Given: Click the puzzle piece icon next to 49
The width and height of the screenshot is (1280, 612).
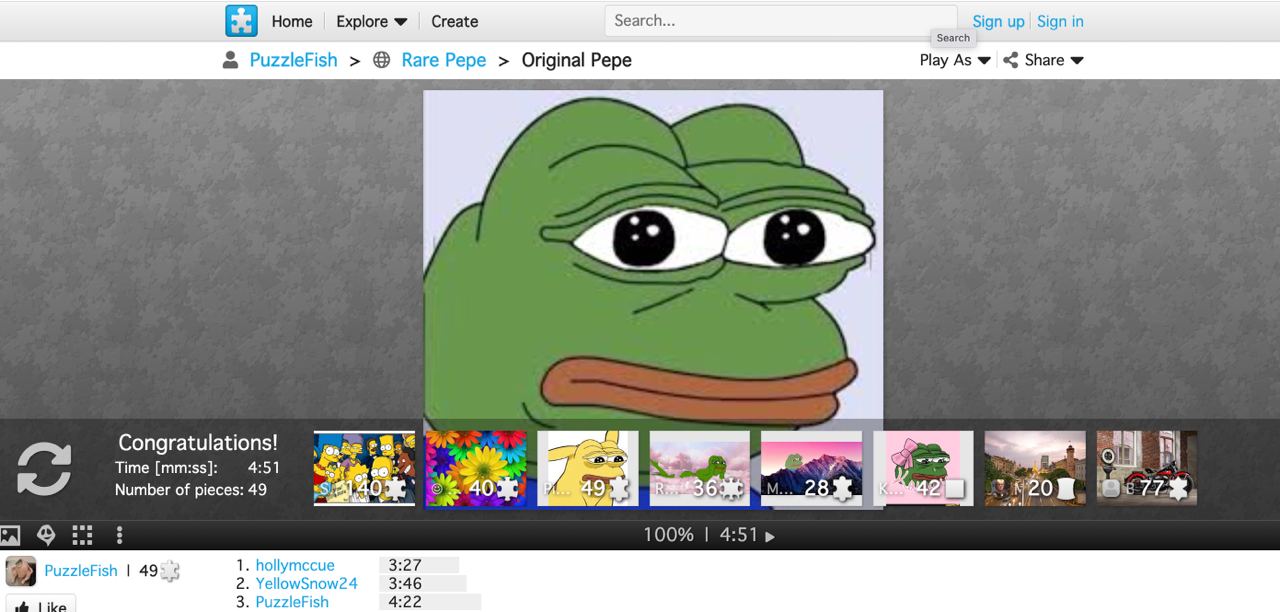Looking at the screenshot, I should pyautogui.click(x=170, y=571).
